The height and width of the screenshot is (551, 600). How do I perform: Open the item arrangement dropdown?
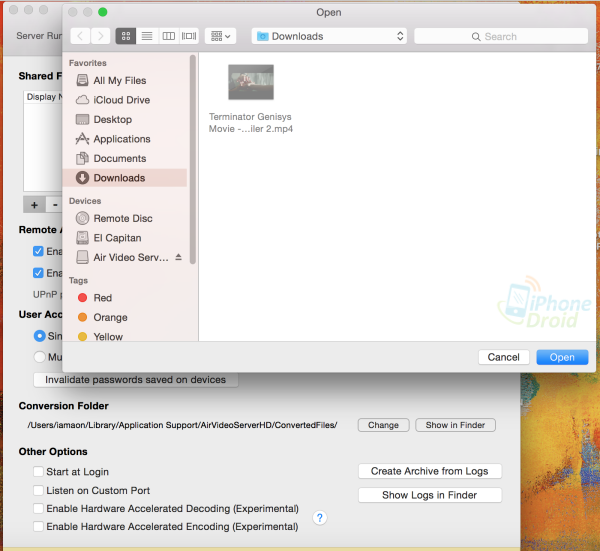[x=220, y=36]
